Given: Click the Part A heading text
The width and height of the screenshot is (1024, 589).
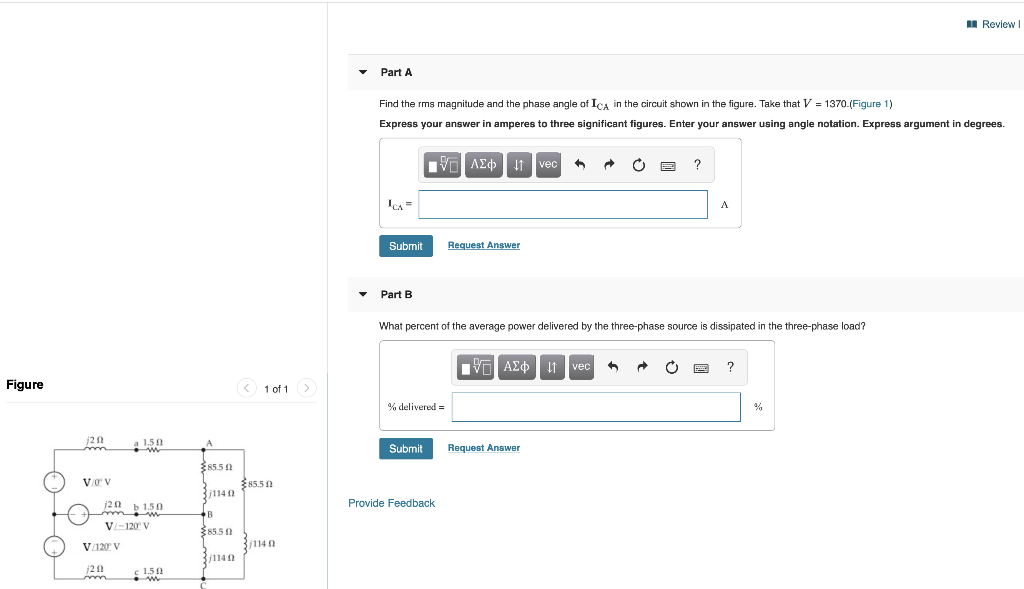Looking at the screenshot, I should [396, 72].
